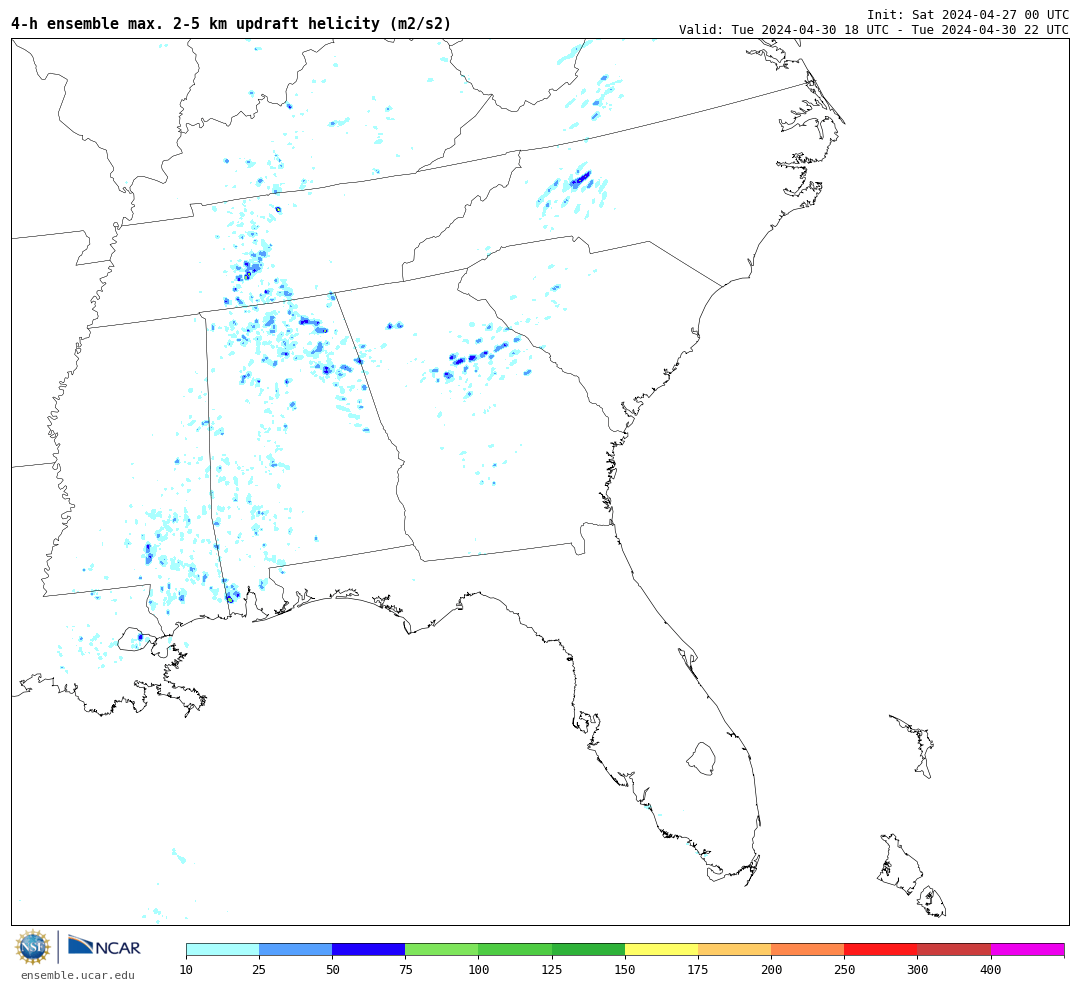1080x988 pixels.
Task: Click the light orange 175-200 legend swatch
Action: click(x=734, y=949)
